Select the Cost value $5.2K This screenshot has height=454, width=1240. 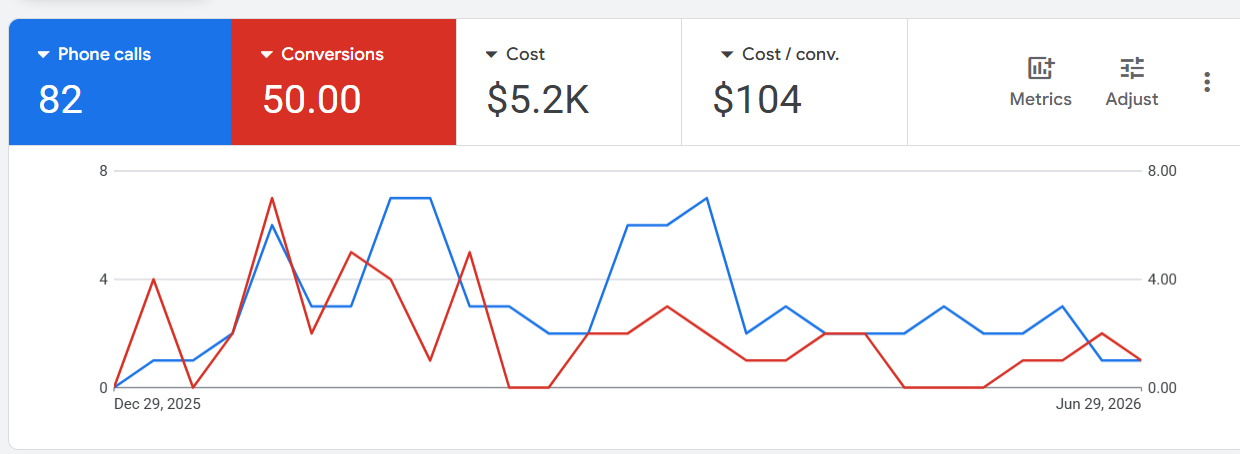tap(538, 99)
